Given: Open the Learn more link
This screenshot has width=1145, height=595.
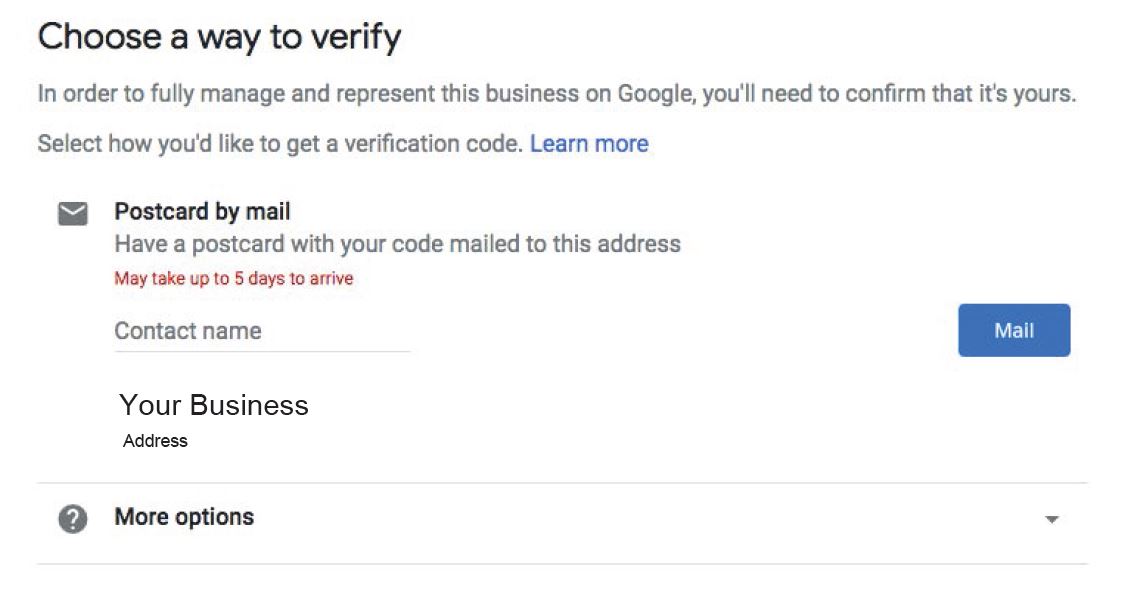Looking at the screenshot, I should click(589, 143).
